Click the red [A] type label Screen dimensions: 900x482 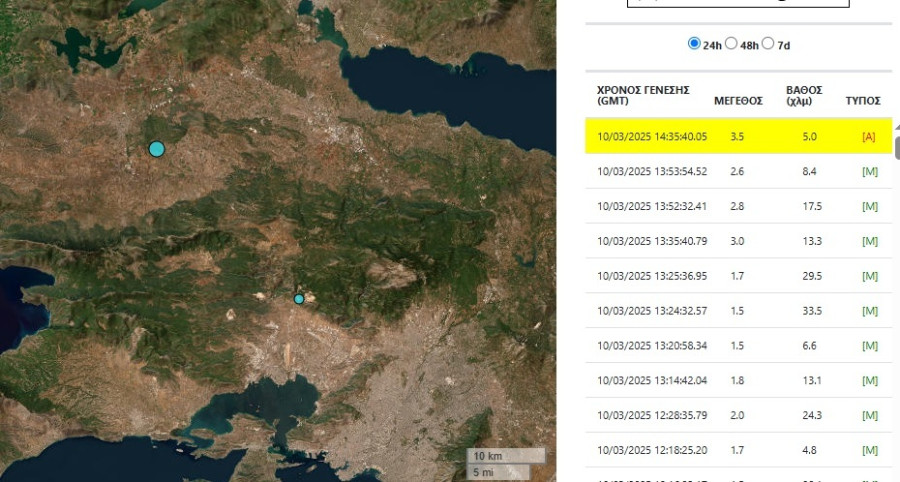868,137
